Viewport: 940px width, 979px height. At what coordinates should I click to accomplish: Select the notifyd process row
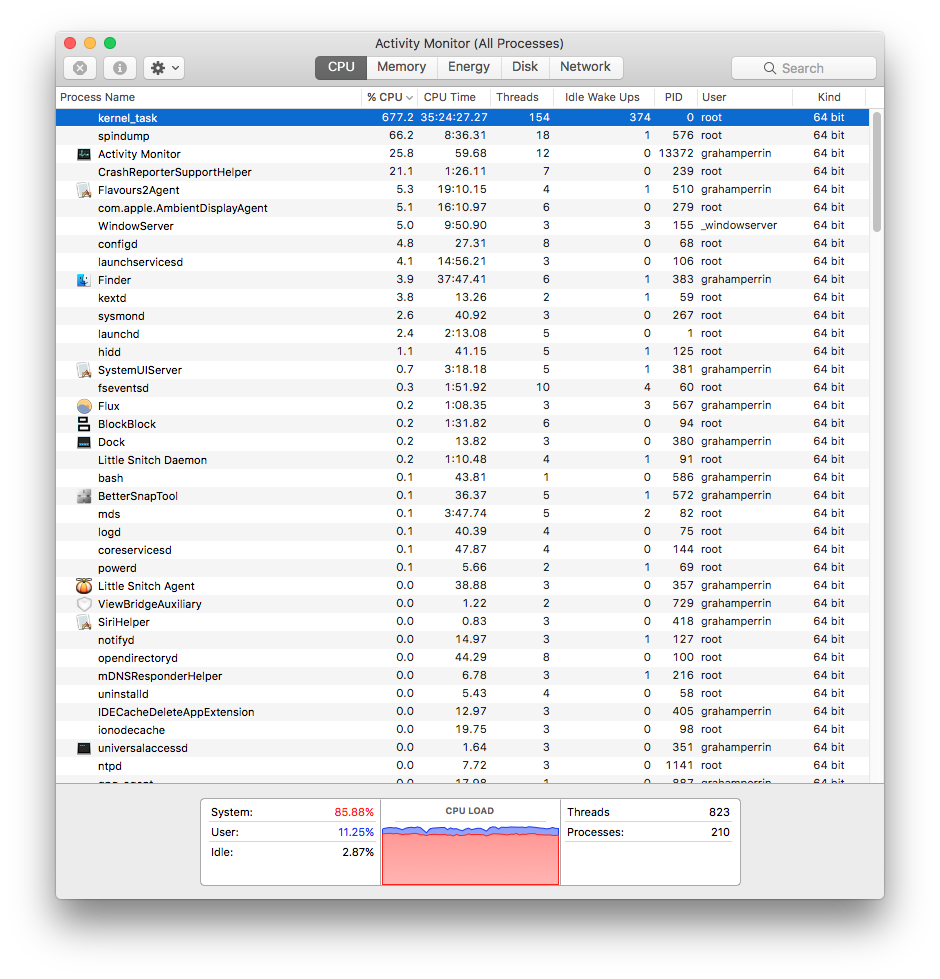tap(463, 640)
